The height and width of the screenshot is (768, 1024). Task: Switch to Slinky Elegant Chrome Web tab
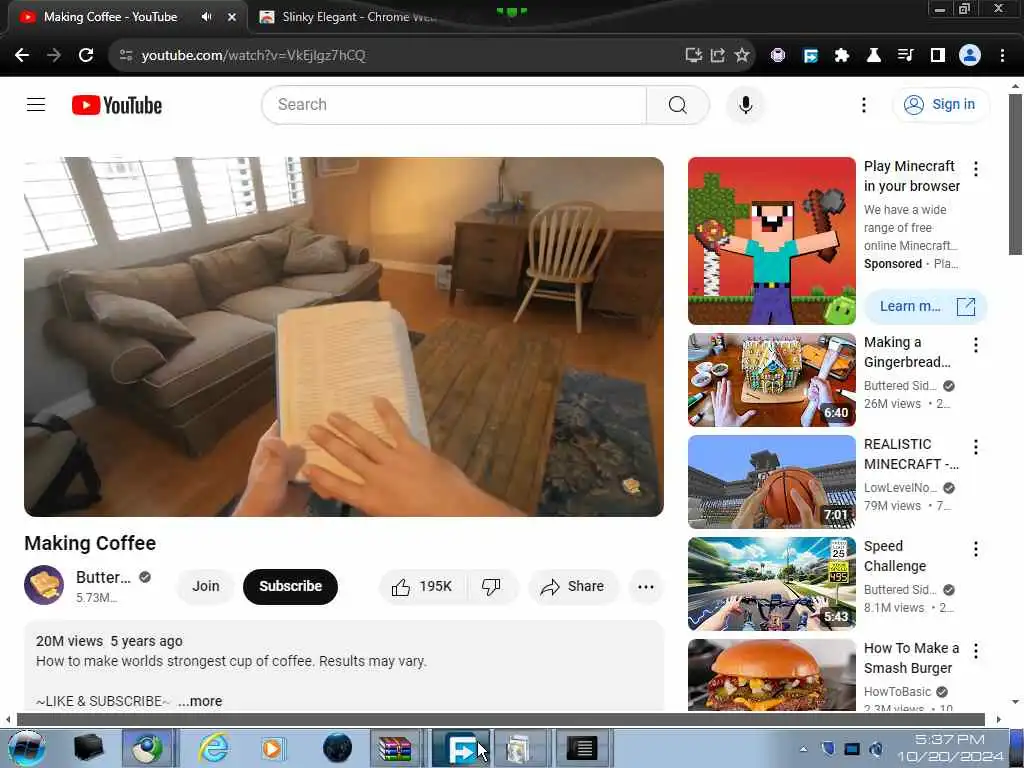click(349, 17)
